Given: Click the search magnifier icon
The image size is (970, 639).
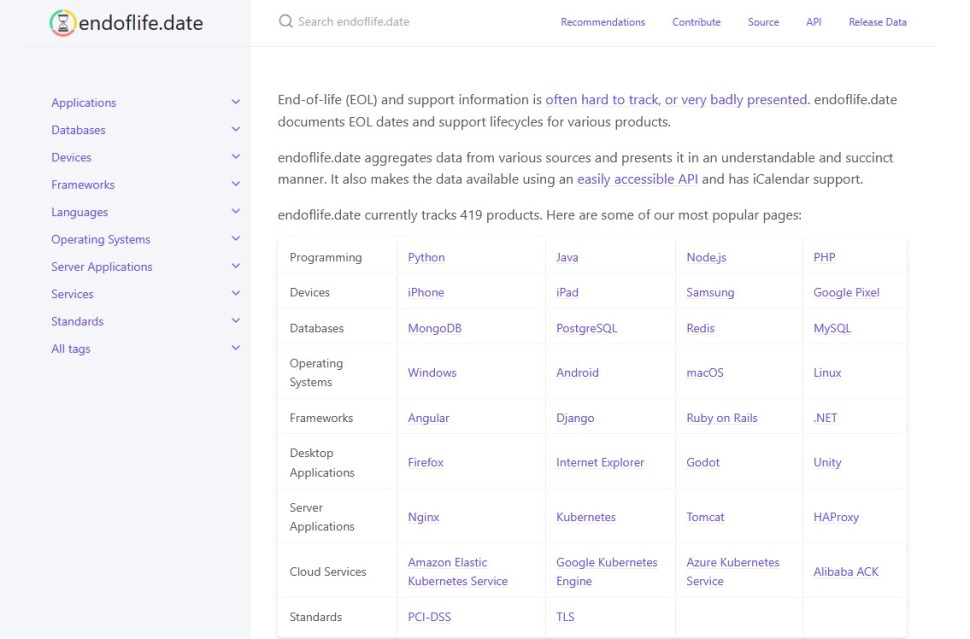Looking at the screenshot, I should tap(285, 22).
